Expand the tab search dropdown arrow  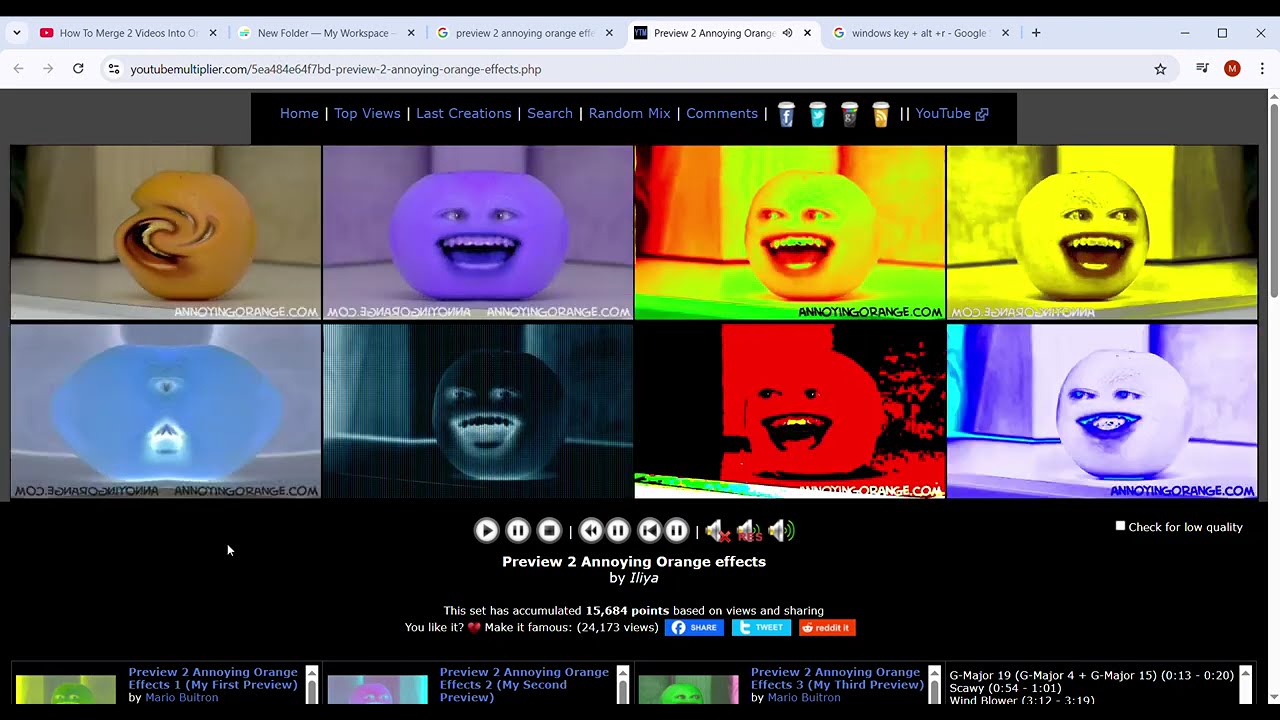coord(16,33)
